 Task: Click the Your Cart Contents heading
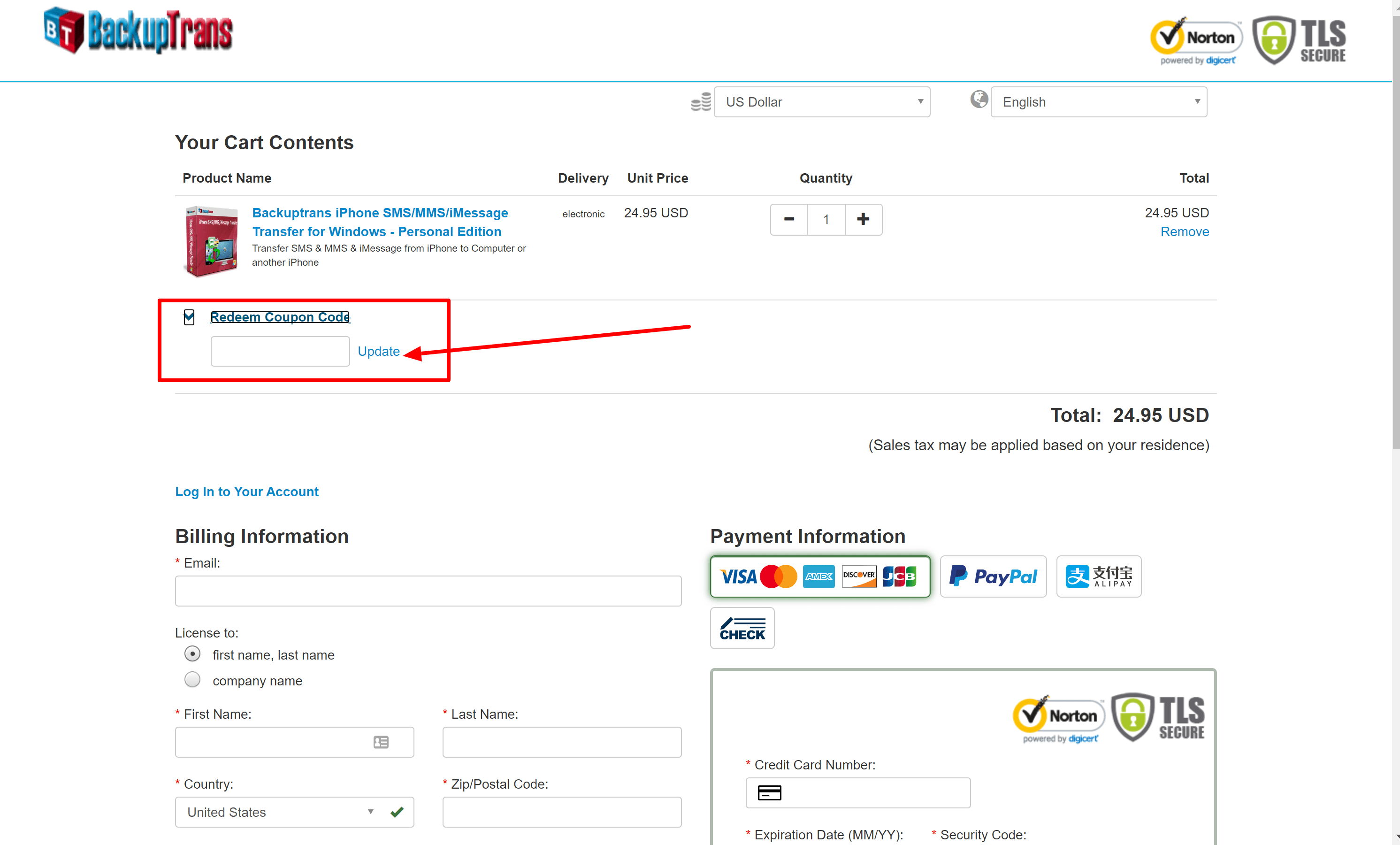click(264, 142)
